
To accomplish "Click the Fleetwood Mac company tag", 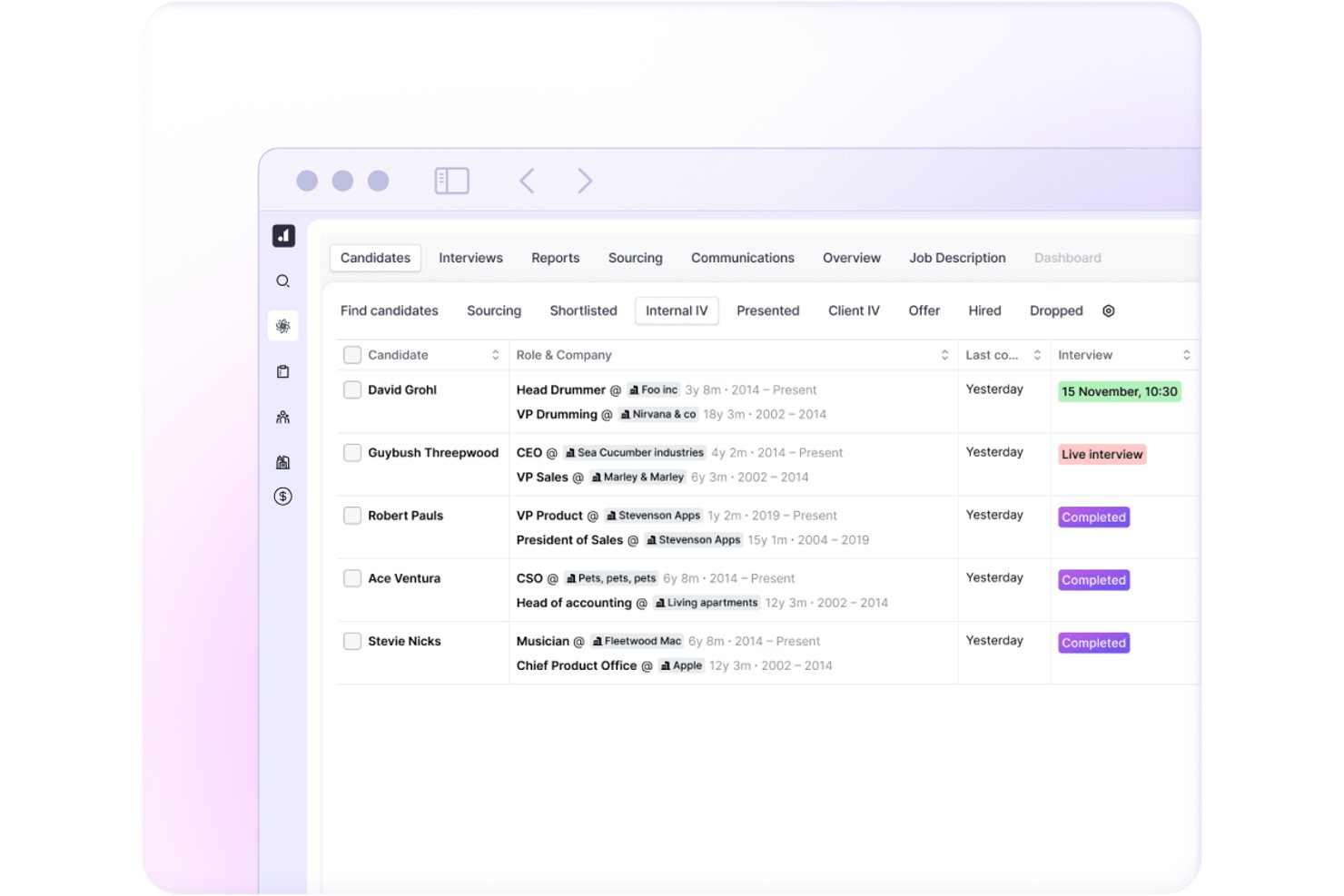I will click(x=636, y=641).
